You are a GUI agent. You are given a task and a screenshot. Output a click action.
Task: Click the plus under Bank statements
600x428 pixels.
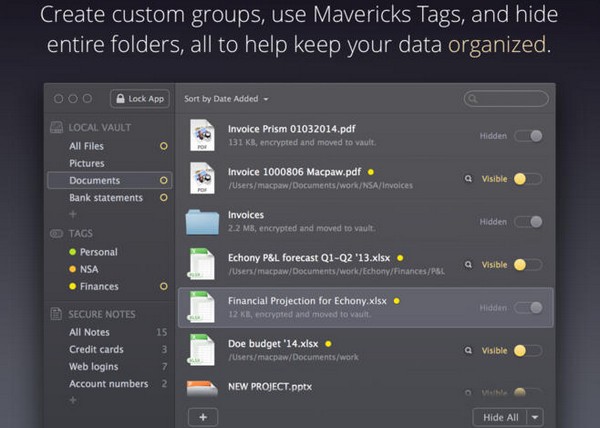coord(72,214)
